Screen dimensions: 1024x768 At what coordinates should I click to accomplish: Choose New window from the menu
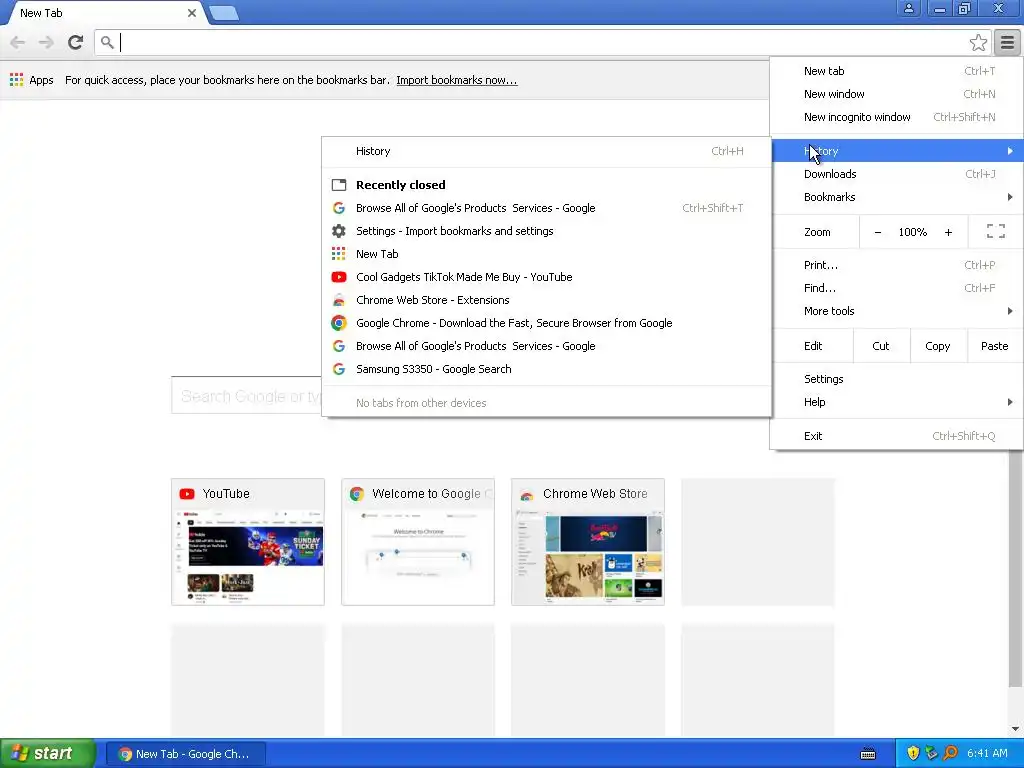896,94
